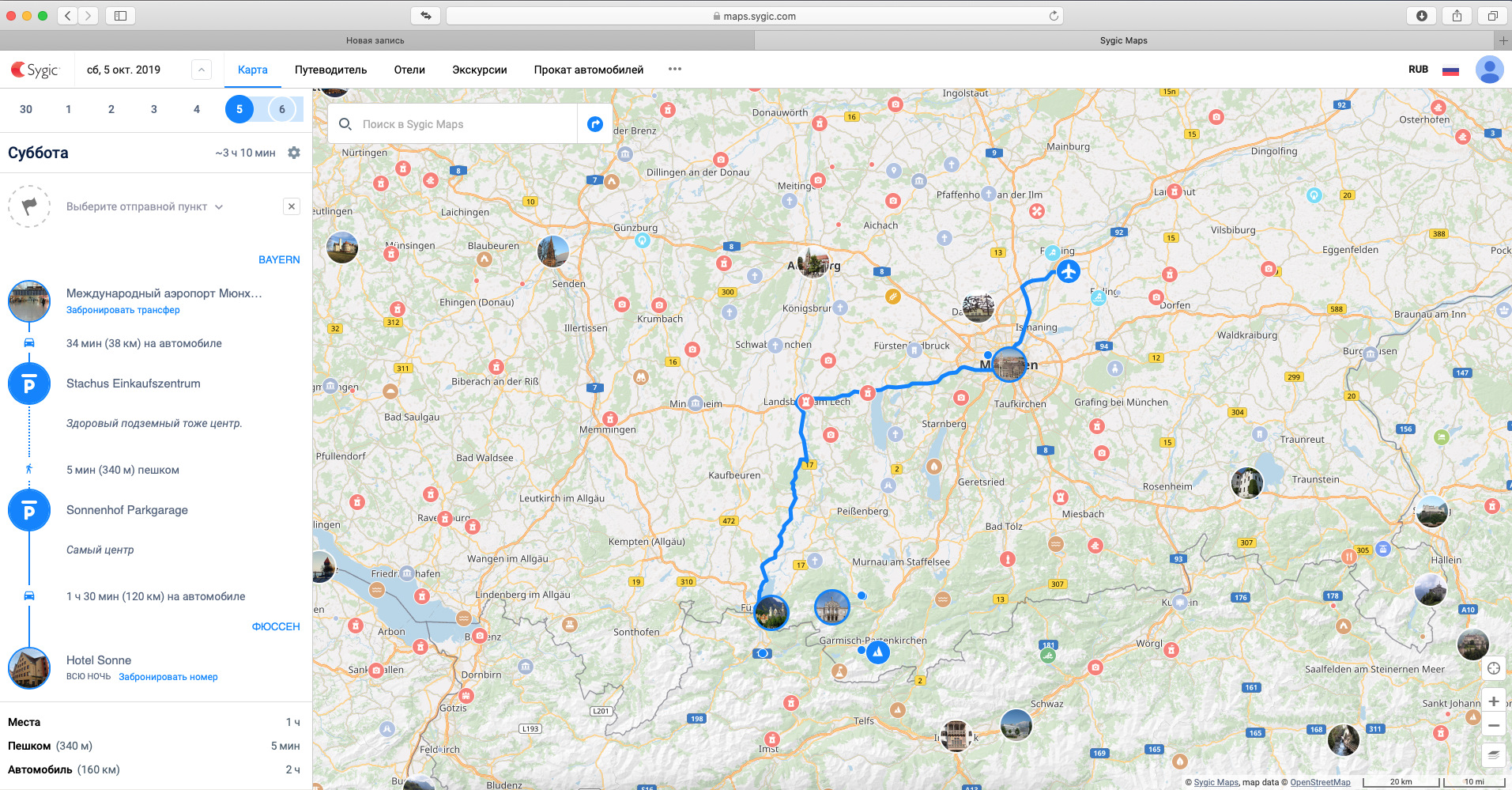
Task: Click the directions arrow button in search
Action: tap(595, 124)
